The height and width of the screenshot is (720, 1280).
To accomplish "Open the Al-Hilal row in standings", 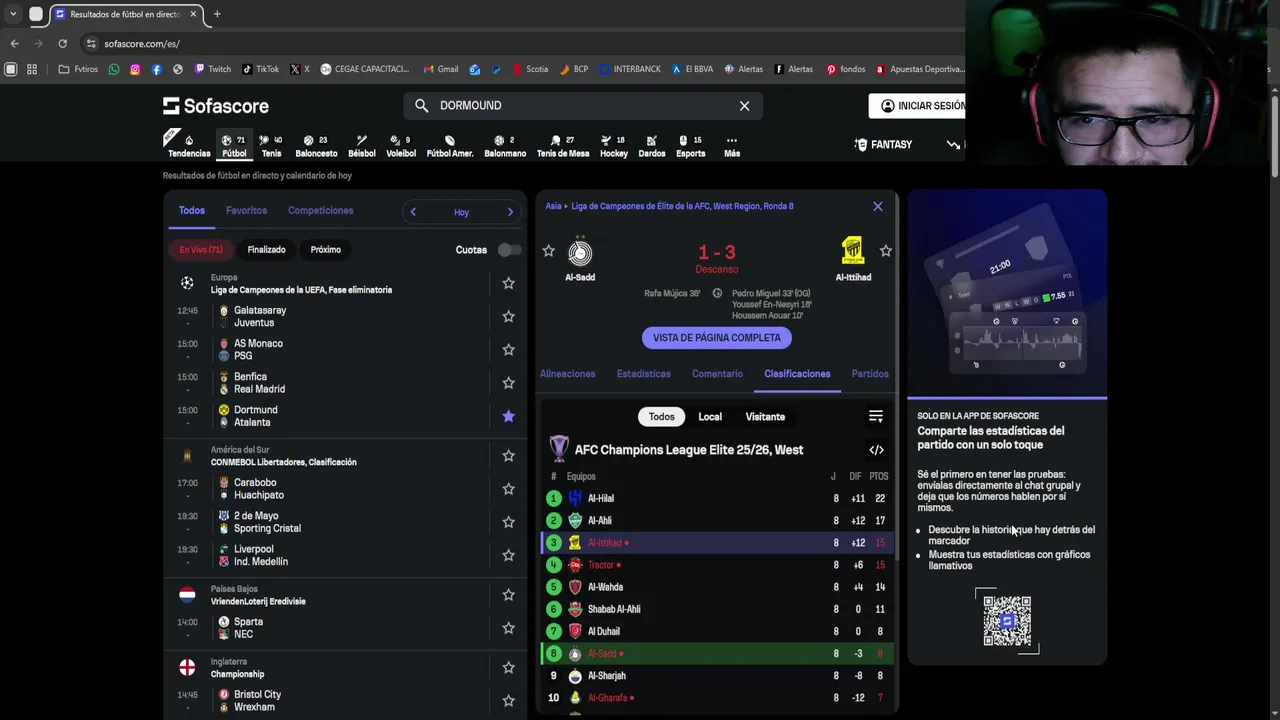I will [x=717, y=498].
